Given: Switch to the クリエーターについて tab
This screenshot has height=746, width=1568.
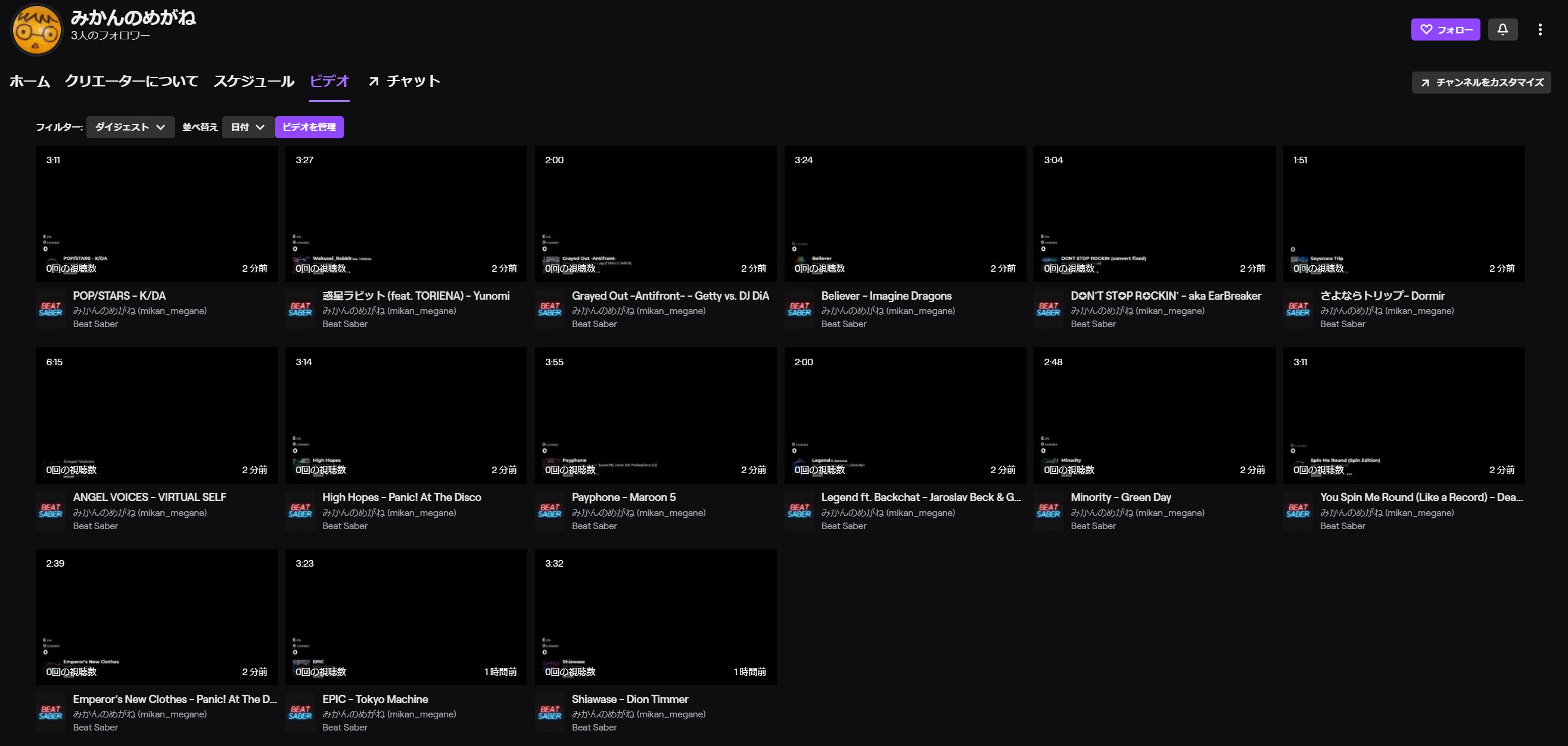Looking at the screenshot, I should pyautogui.click(x=132, y=81).
